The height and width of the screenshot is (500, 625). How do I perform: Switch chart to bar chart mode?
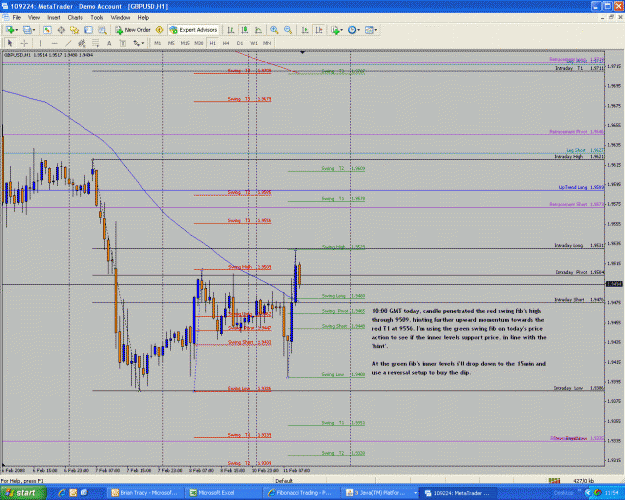pyautogui.click(x=230, y=30)
